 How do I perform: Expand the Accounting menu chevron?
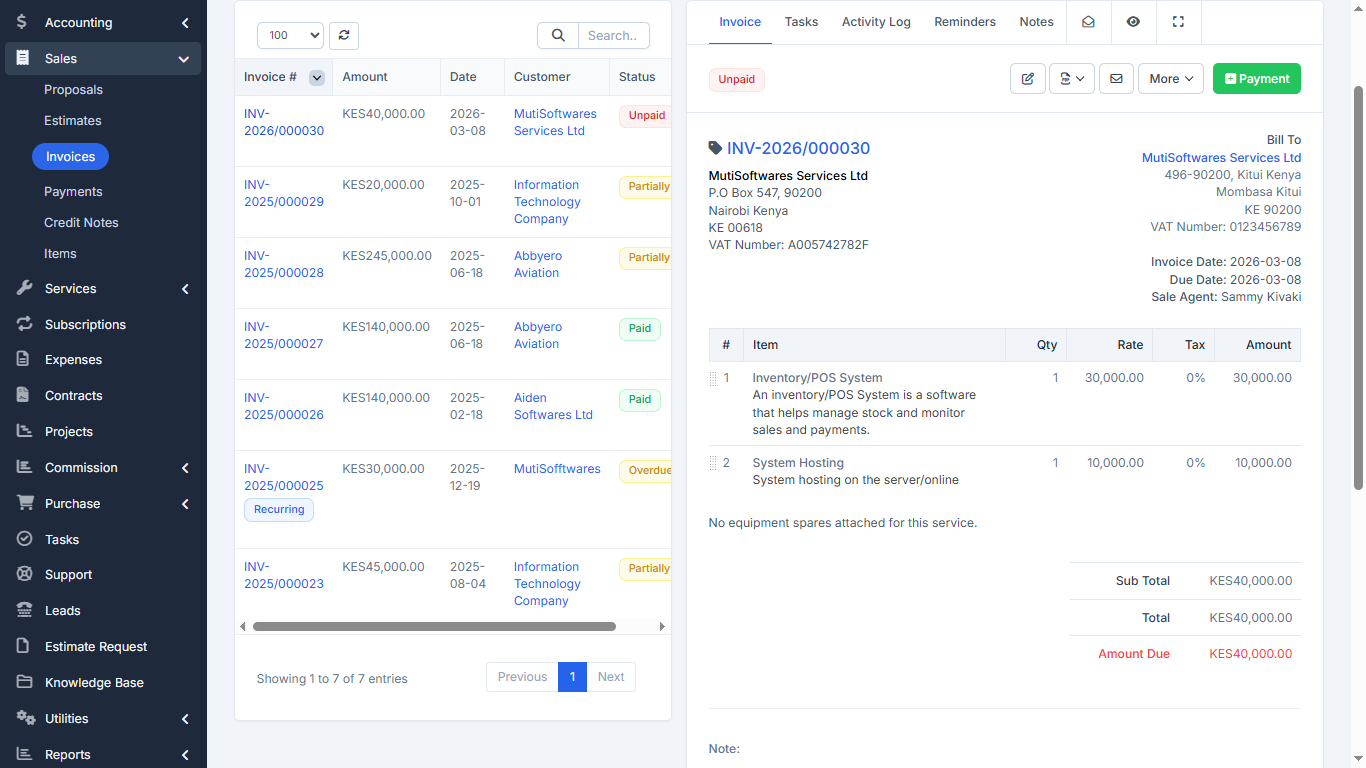click(185, 22)
